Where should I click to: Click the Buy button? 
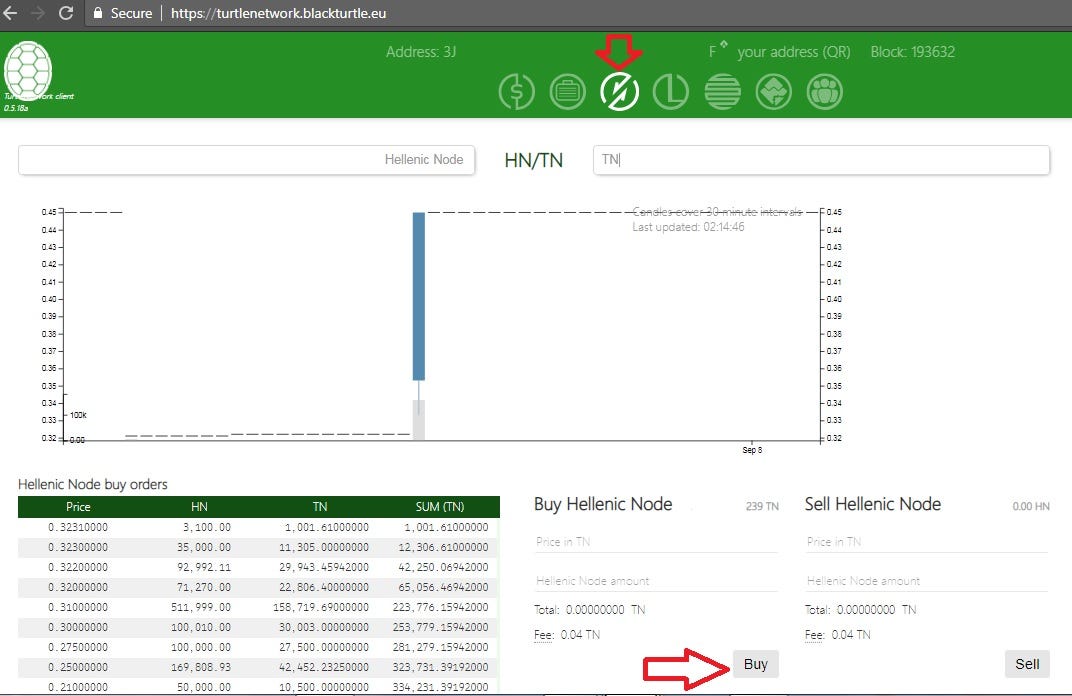(755, 664)
